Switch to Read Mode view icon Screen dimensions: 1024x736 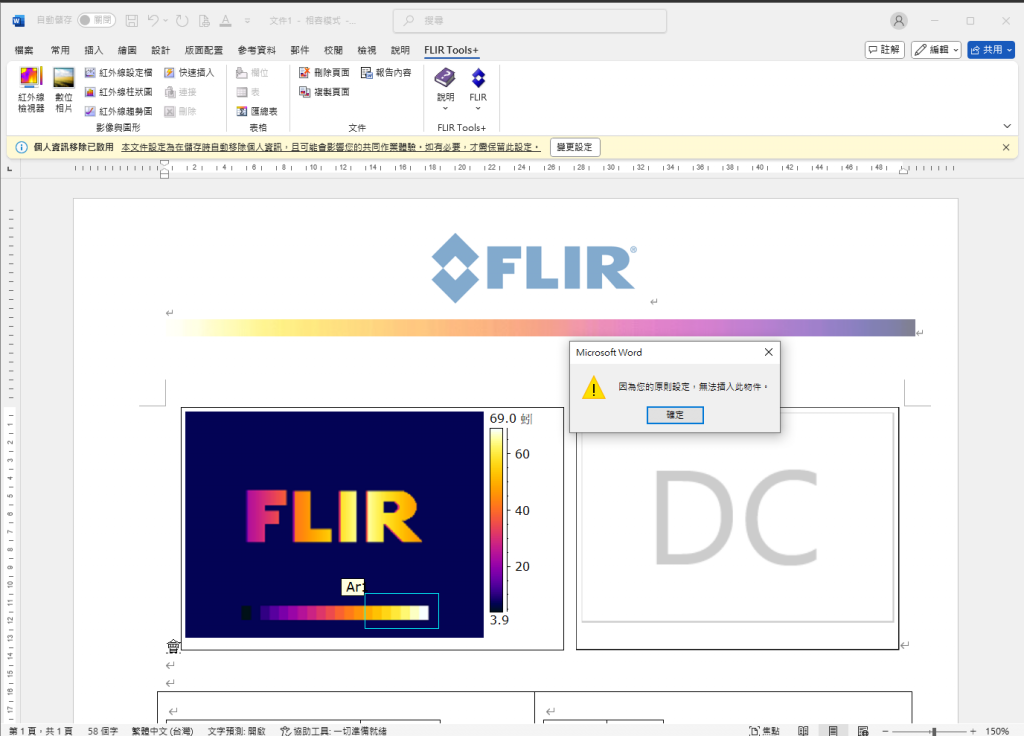pyautogui.click(x=803, y=731)
